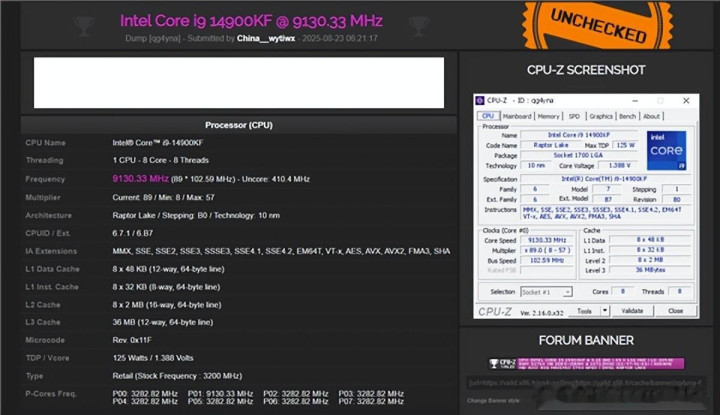This screenshot has width=720, height=415.
Task: Click the Bus Speed field '102.59 MHz' in CPU-Z
Action: (x=547, y=260)
